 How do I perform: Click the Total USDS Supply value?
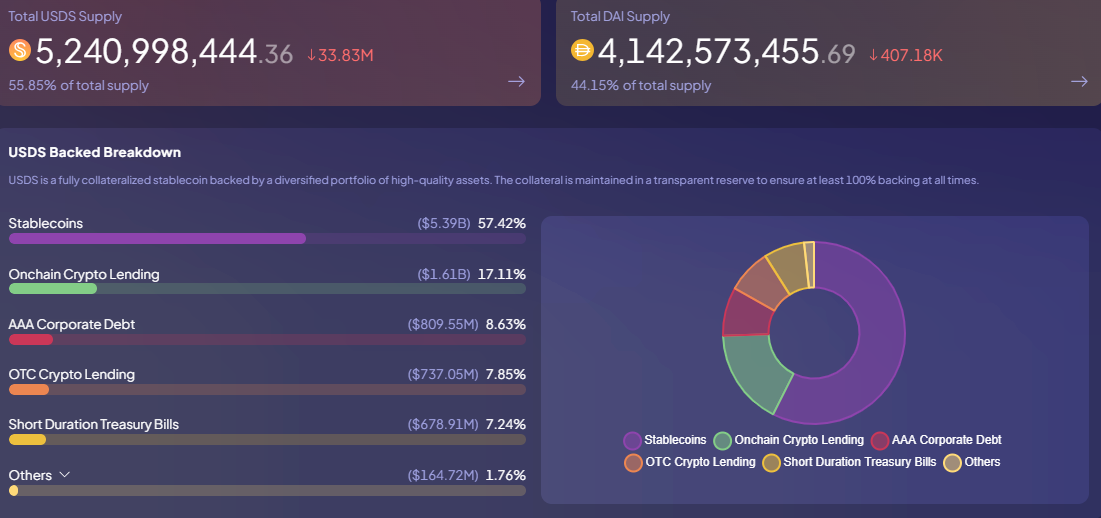[147, 52]
